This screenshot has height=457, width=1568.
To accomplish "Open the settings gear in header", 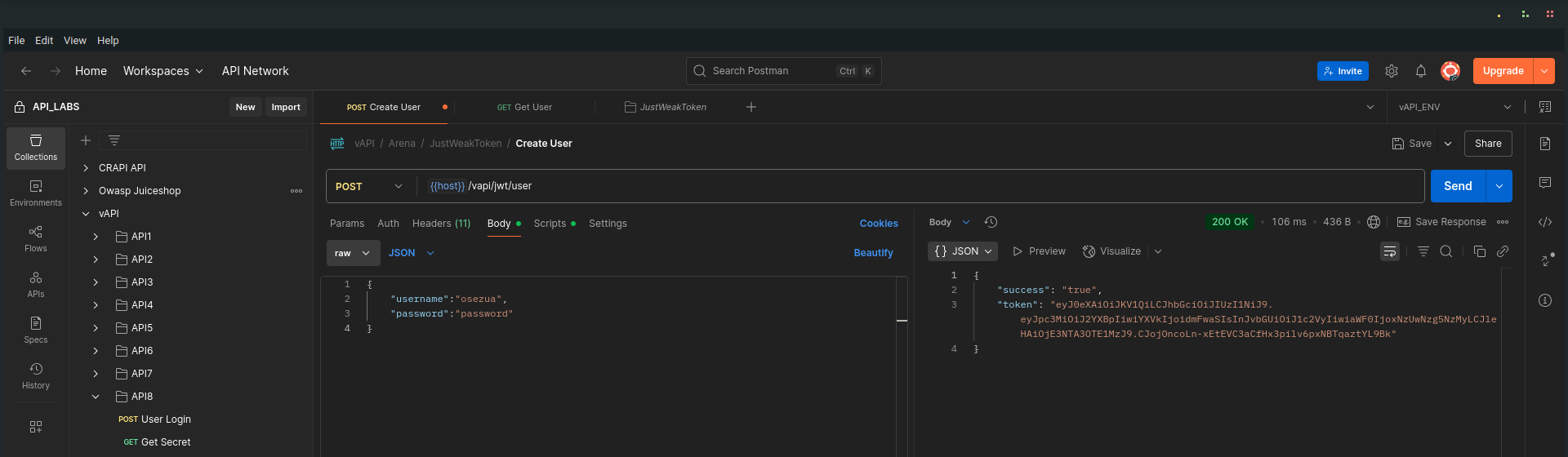I will [1392, 71].
